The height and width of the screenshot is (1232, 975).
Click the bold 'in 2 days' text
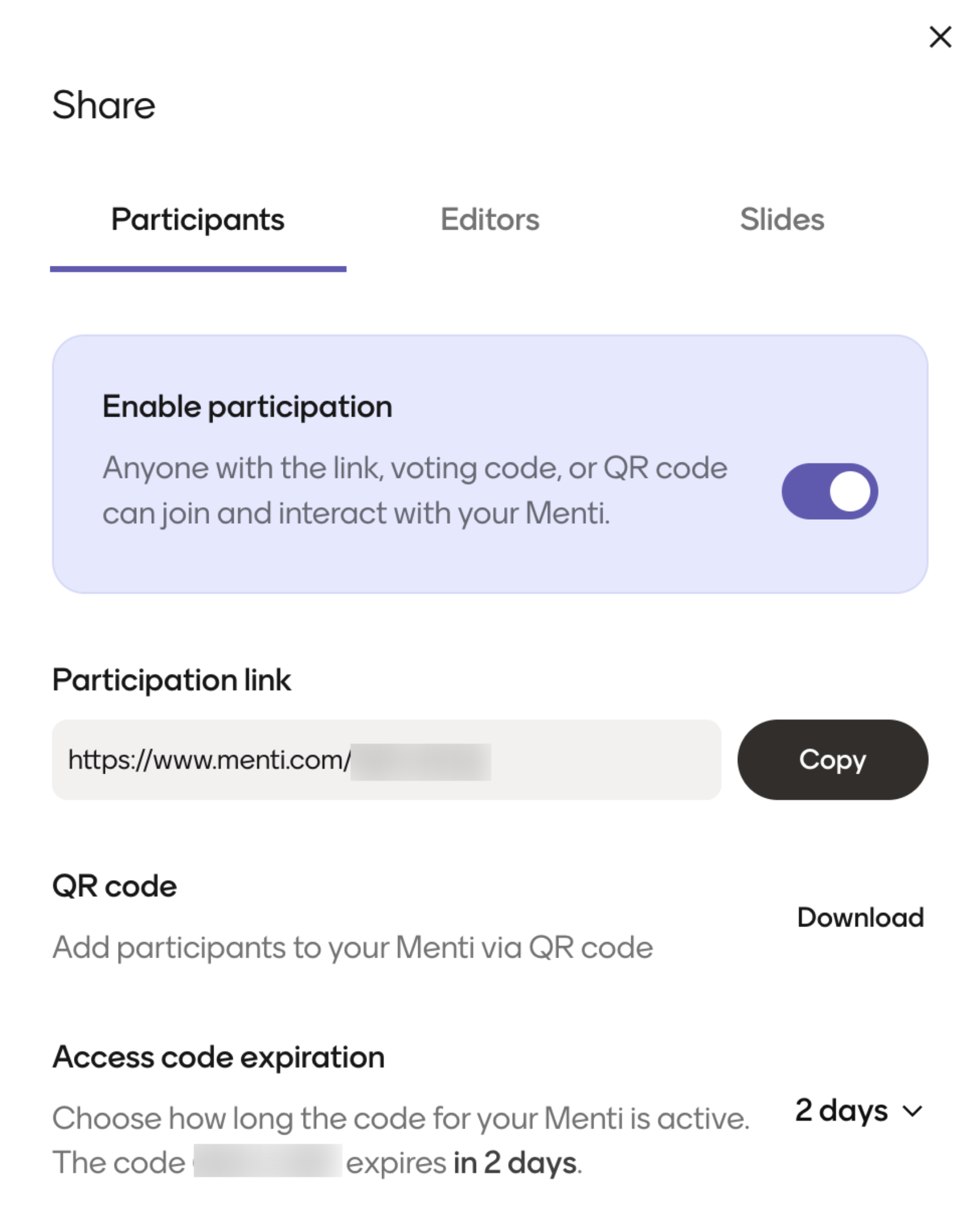pos(515,1163)
